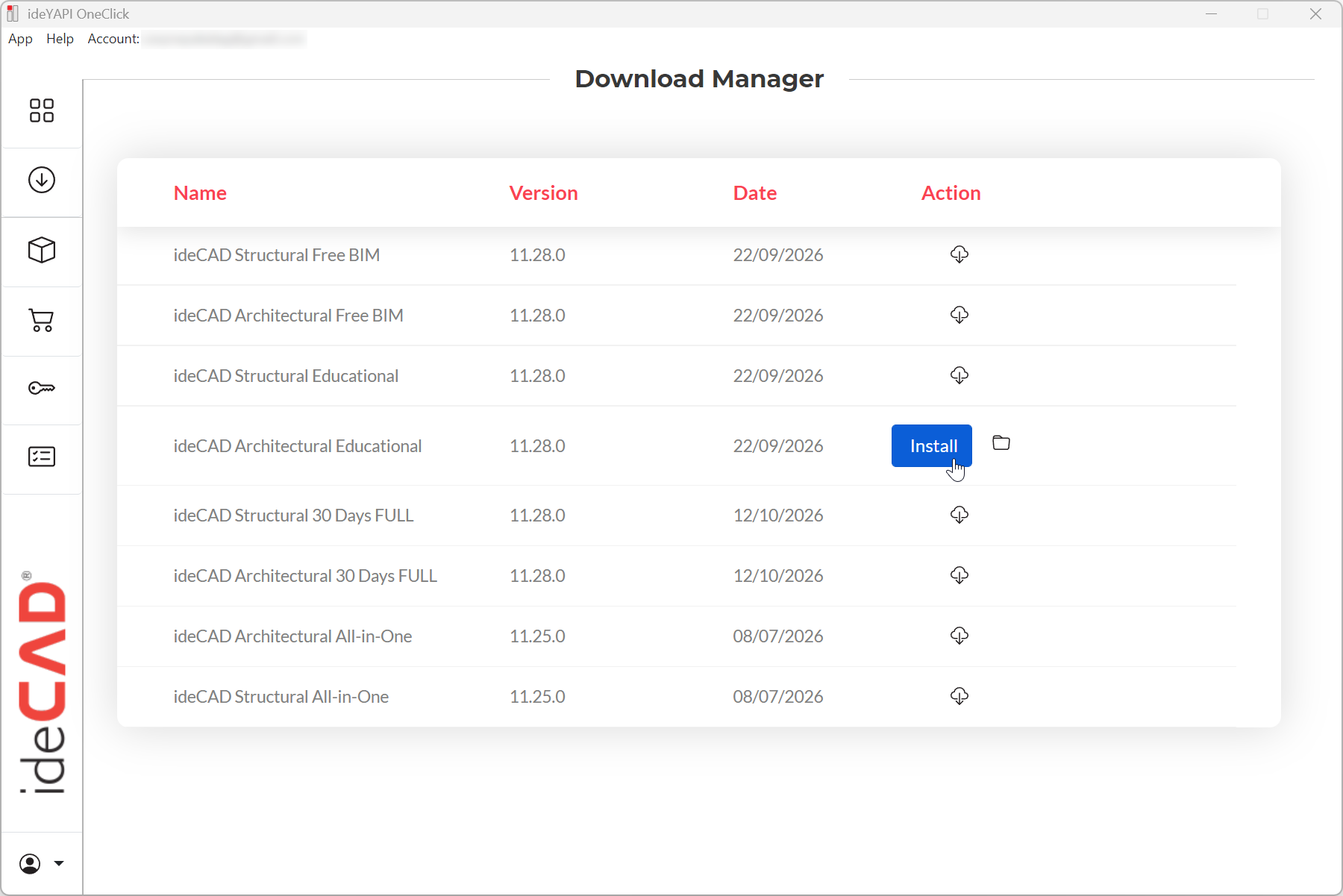Open the 3D cube products icon
1343x896 pixels.
click(42, 250)
